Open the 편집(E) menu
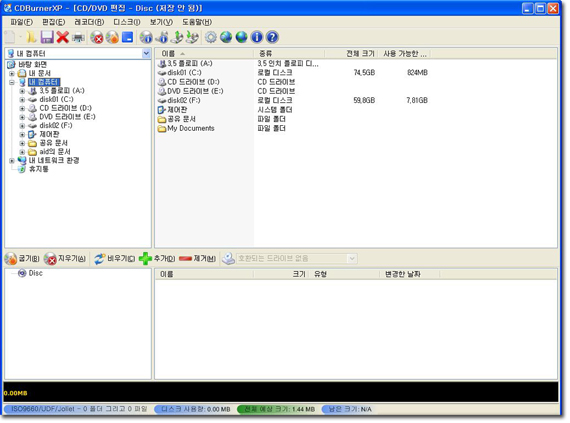This screenshot has height=423, width=570. [x=53, y=22]
